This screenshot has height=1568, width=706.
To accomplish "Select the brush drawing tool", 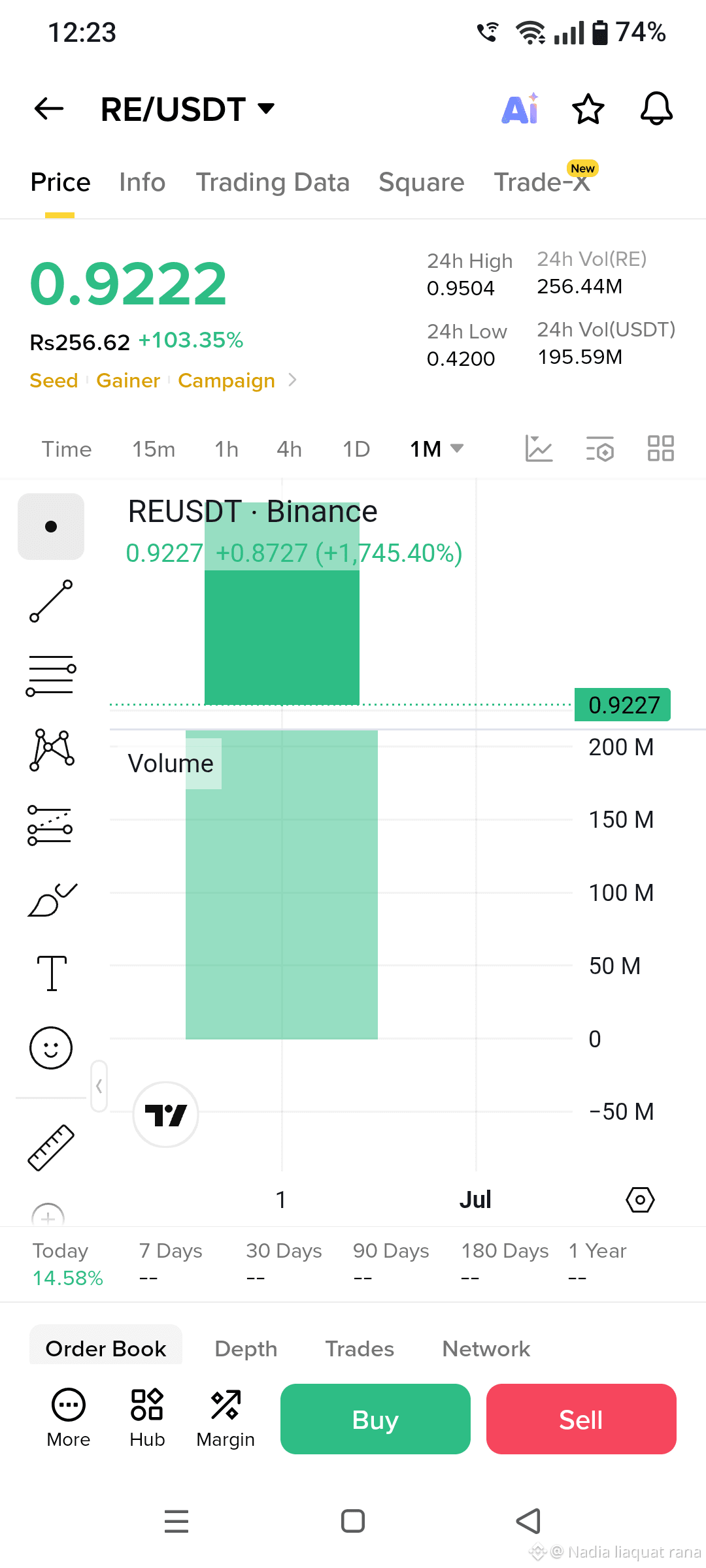I will [52, 900].
